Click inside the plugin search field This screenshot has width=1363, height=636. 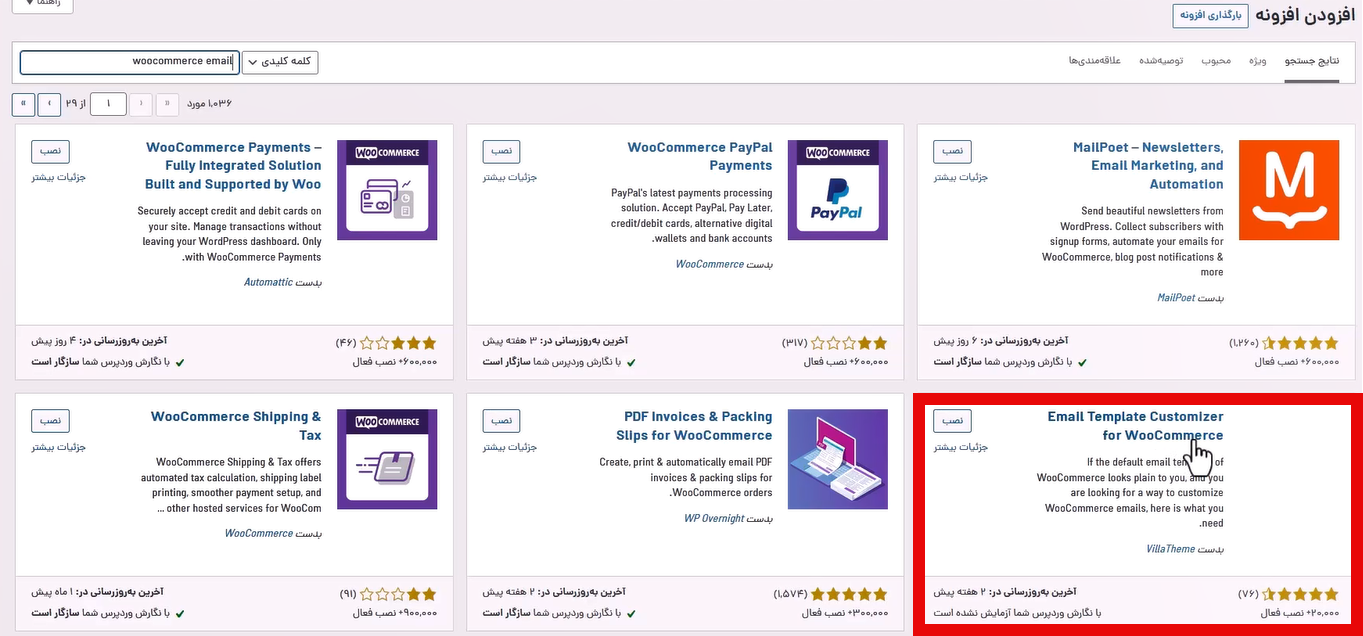pyautogui.click(x=128, y=61)
